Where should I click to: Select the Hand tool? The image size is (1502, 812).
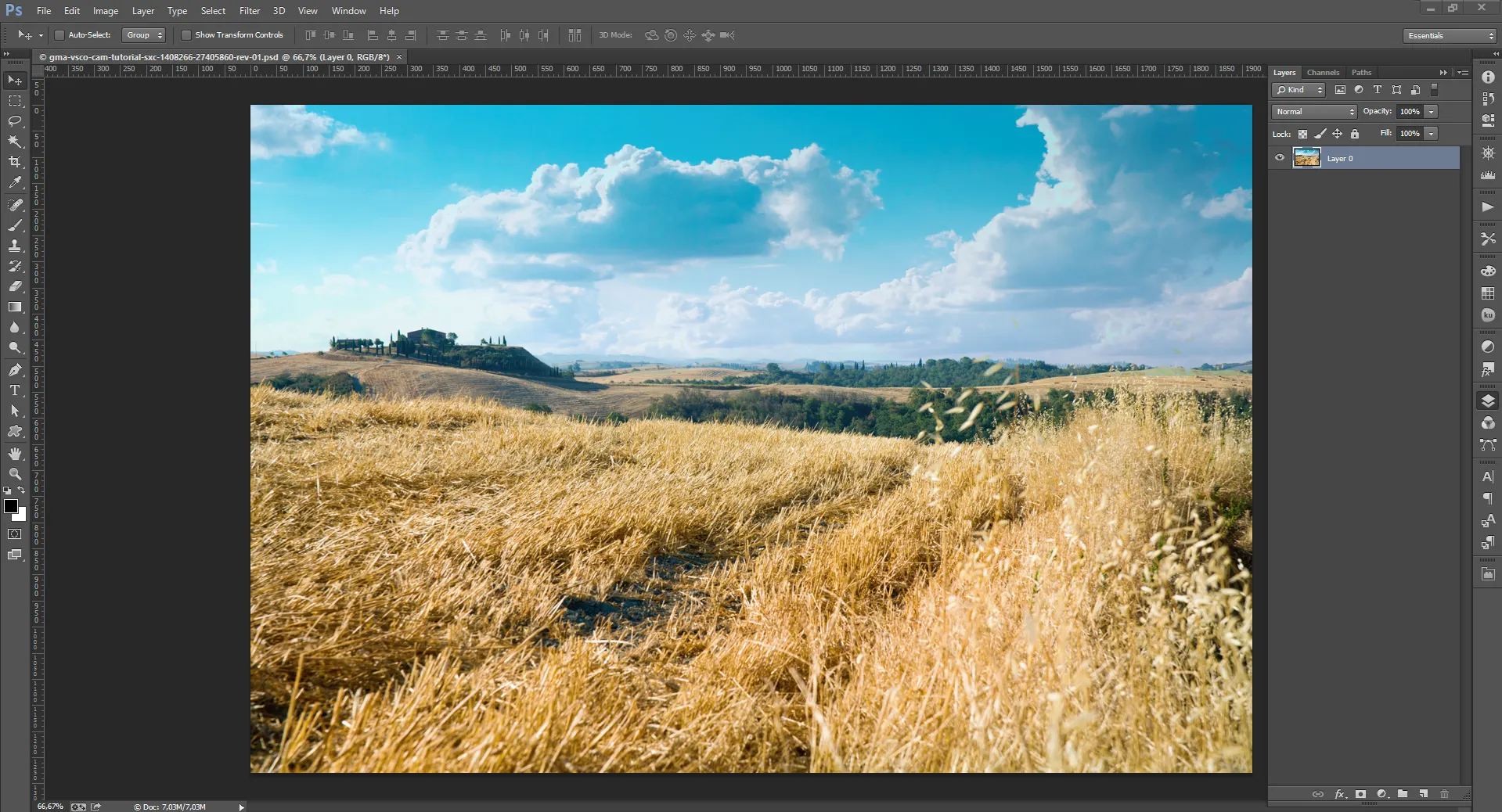(x=15, y=454)
